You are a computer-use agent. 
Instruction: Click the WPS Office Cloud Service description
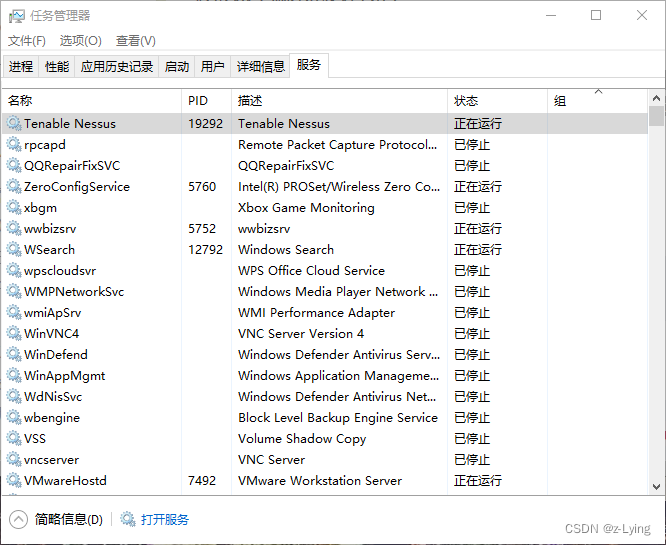pos(311,271)
